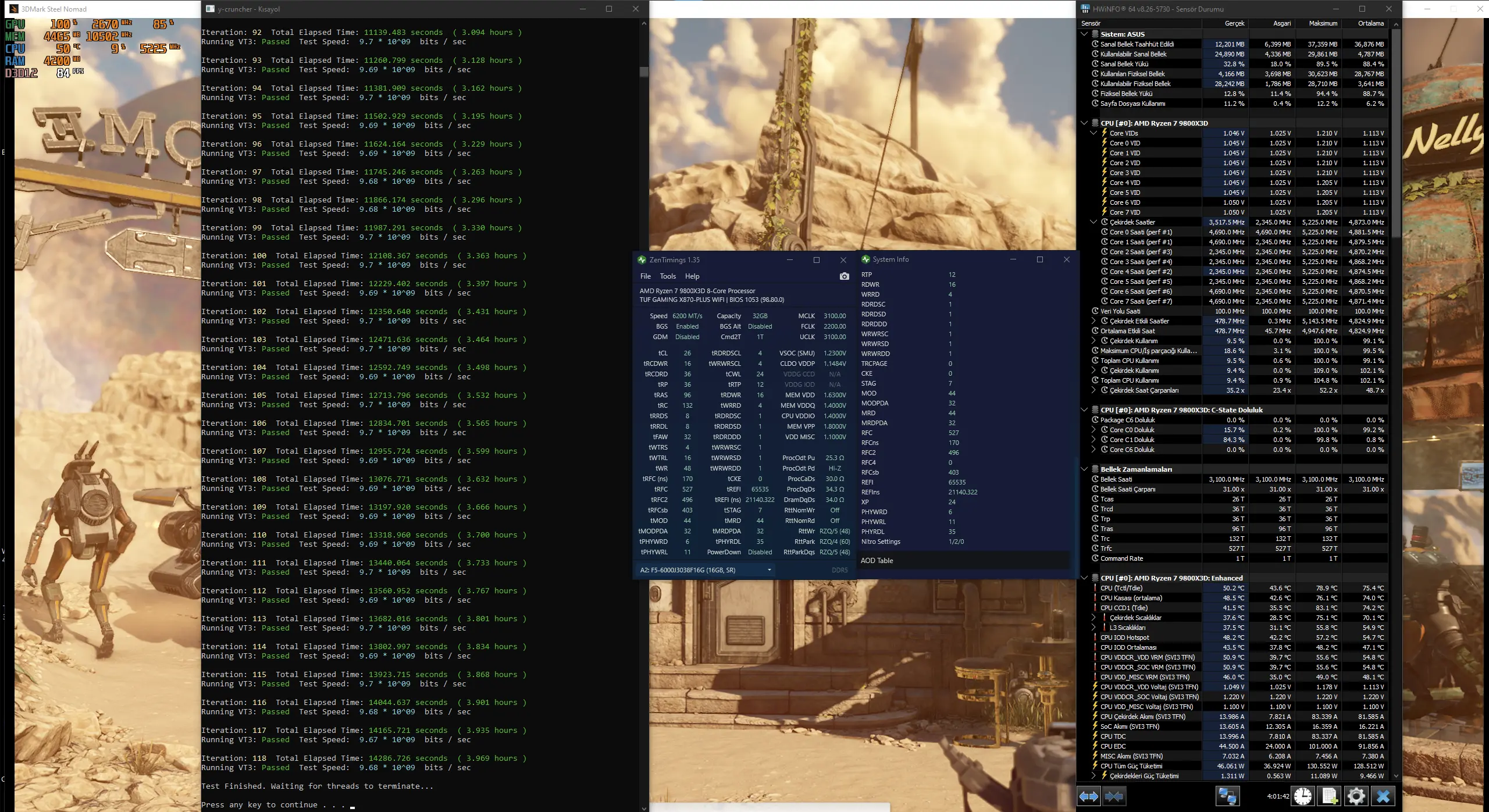This screenshot has width=1489, height=812.
Task: Expand the Core C0 Doluluk row
Action: [1093, 430]
